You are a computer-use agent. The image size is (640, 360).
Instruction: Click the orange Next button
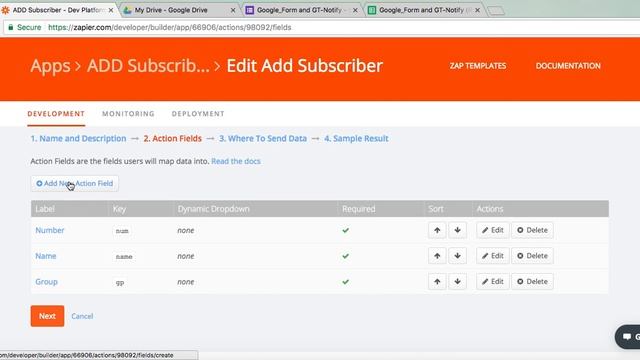click(47, 316)
